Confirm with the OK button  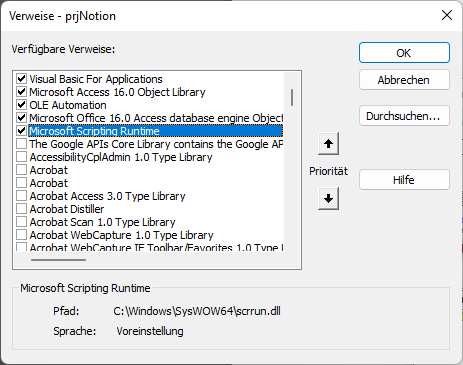pyautogui.click(x=404, y=53)
